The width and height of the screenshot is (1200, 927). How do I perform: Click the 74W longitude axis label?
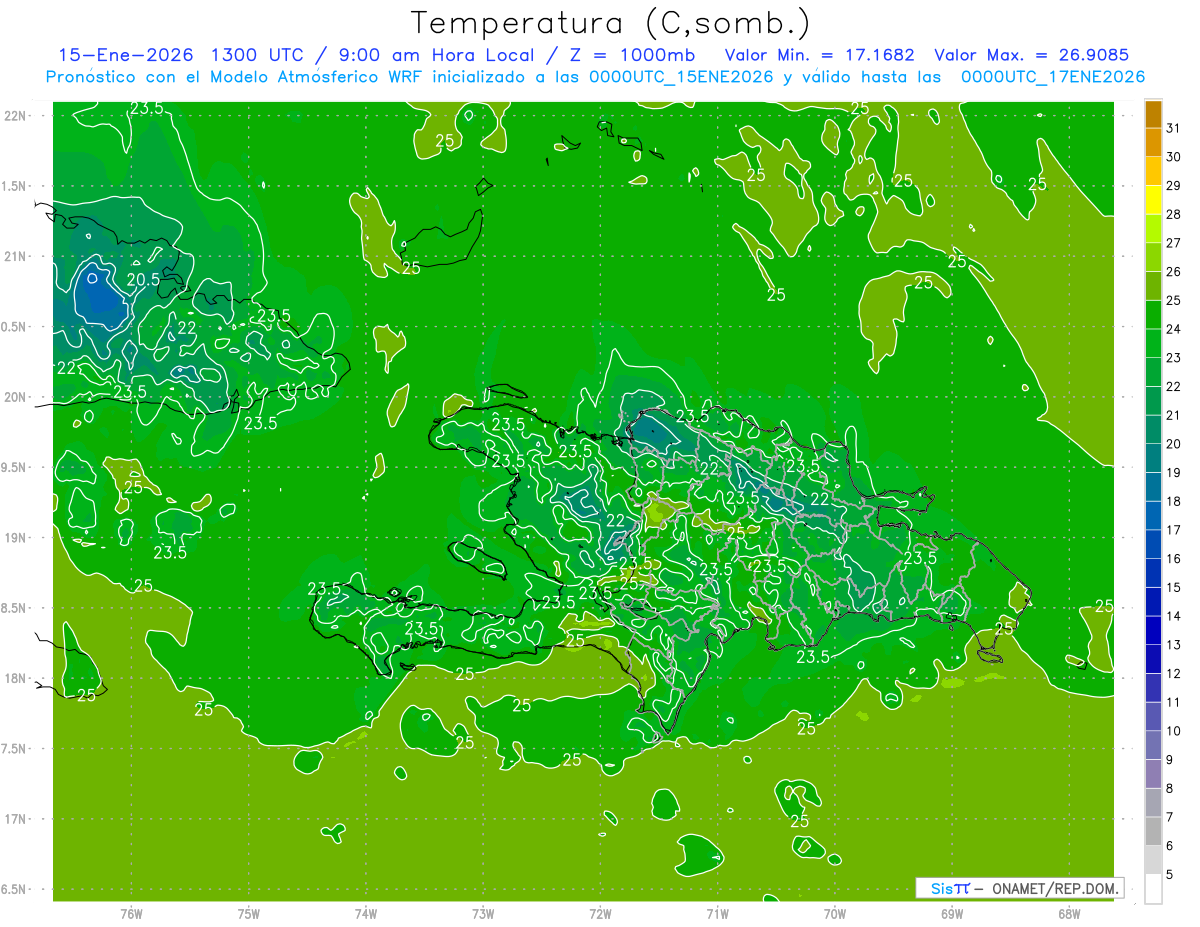366,914
